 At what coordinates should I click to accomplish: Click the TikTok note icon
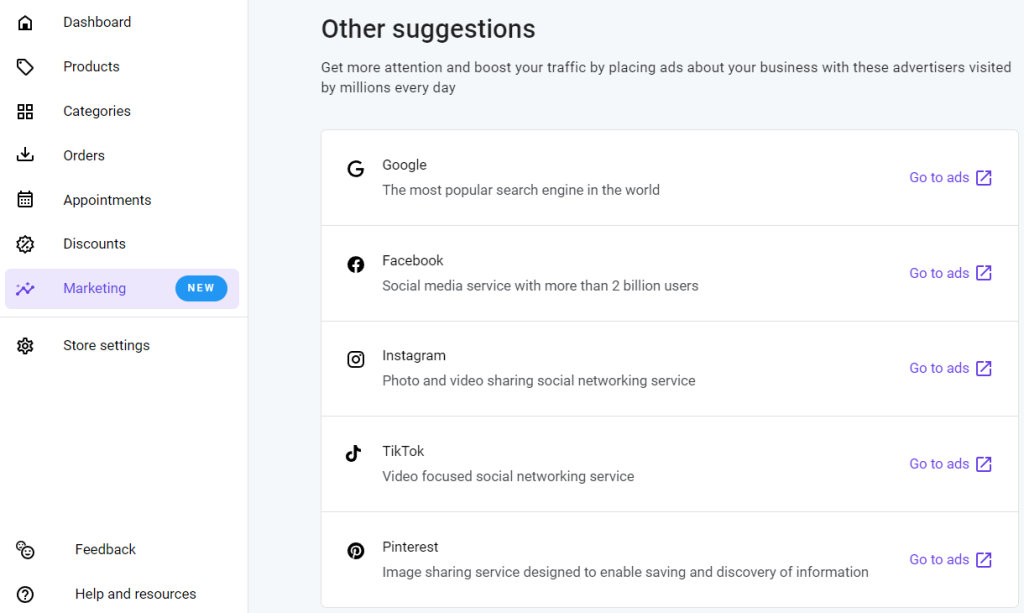pos(356,455)
